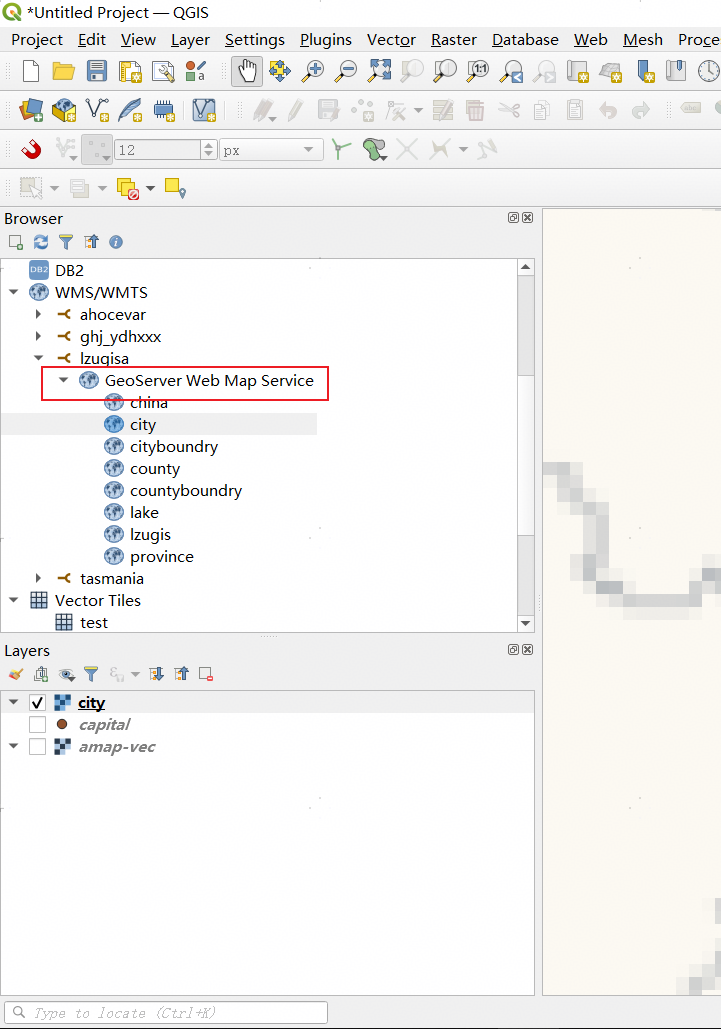Enable the snapping magnet tool

click(x=31, y=150)
